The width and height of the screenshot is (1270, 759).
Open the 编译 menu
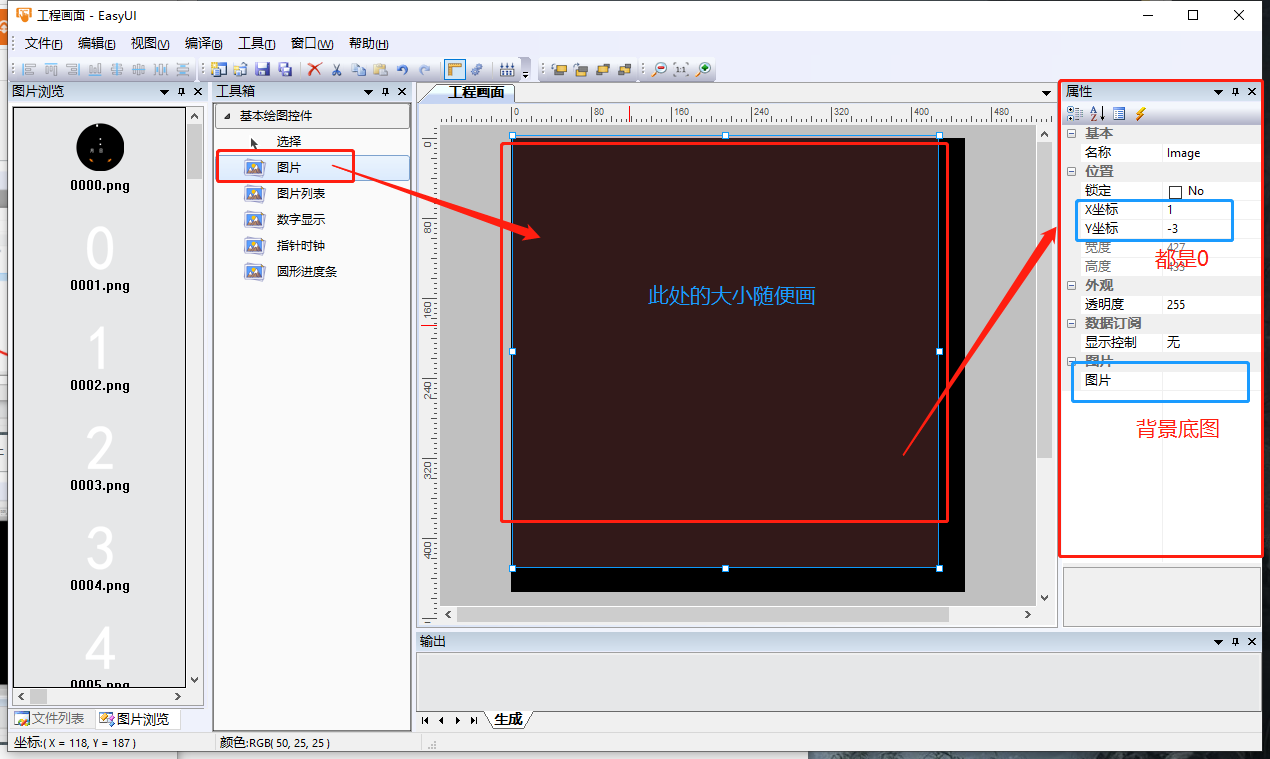point(204,43)
